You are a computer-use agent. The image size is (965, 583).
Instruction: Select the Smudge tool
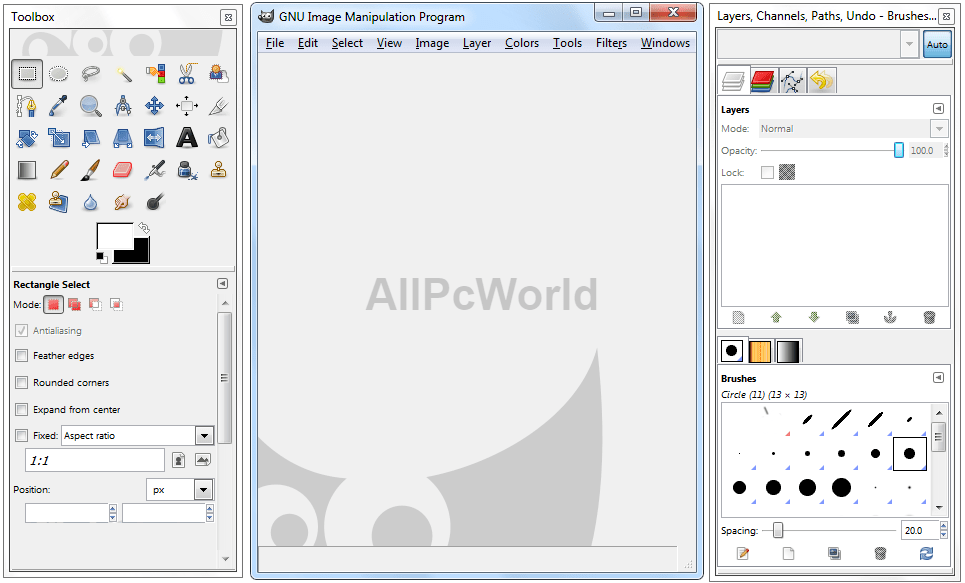123,202
